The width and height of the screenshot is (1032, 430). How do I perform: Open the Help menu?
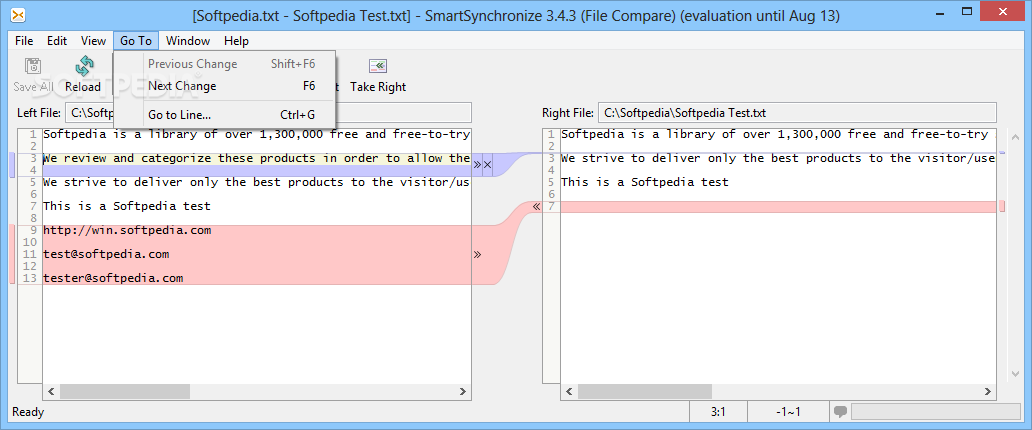(x=236, y=41)
